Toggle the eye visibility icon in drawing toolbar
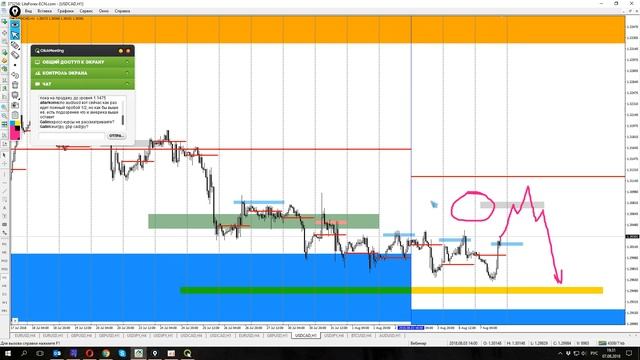This screenshot has width=640, height=360. [15, 25]
